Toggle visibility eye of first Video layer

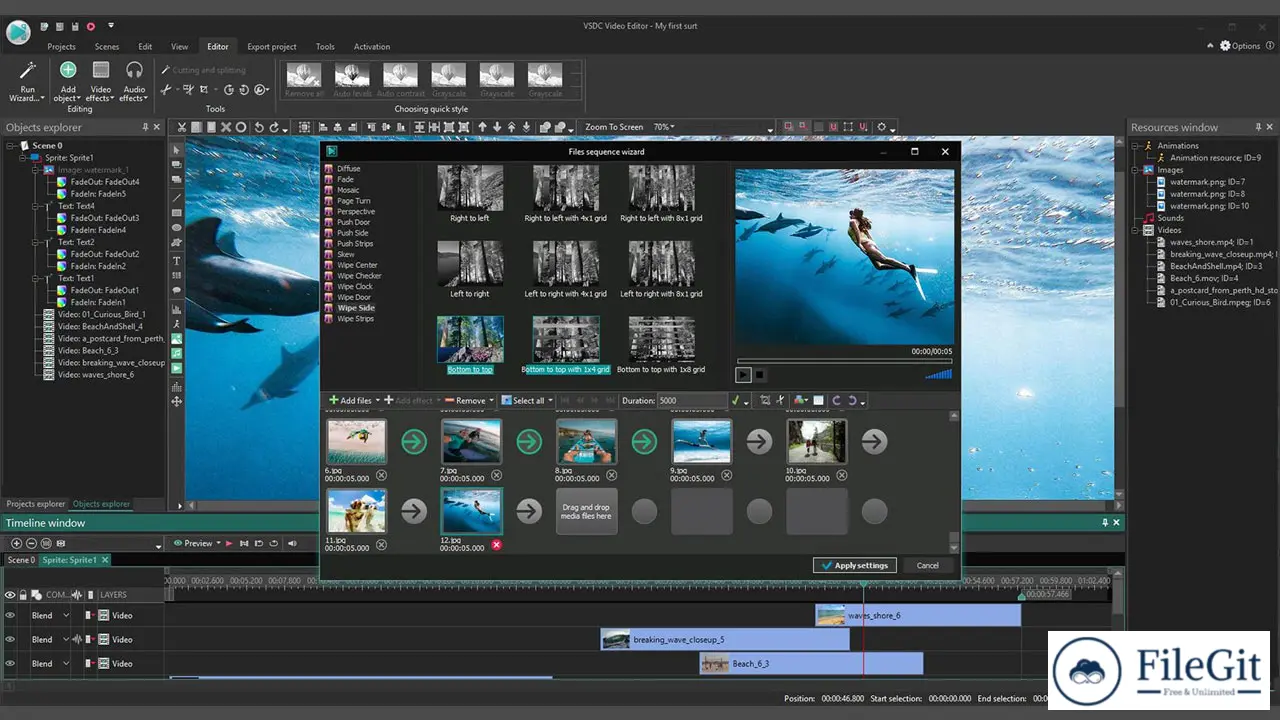tap(10, 615)
